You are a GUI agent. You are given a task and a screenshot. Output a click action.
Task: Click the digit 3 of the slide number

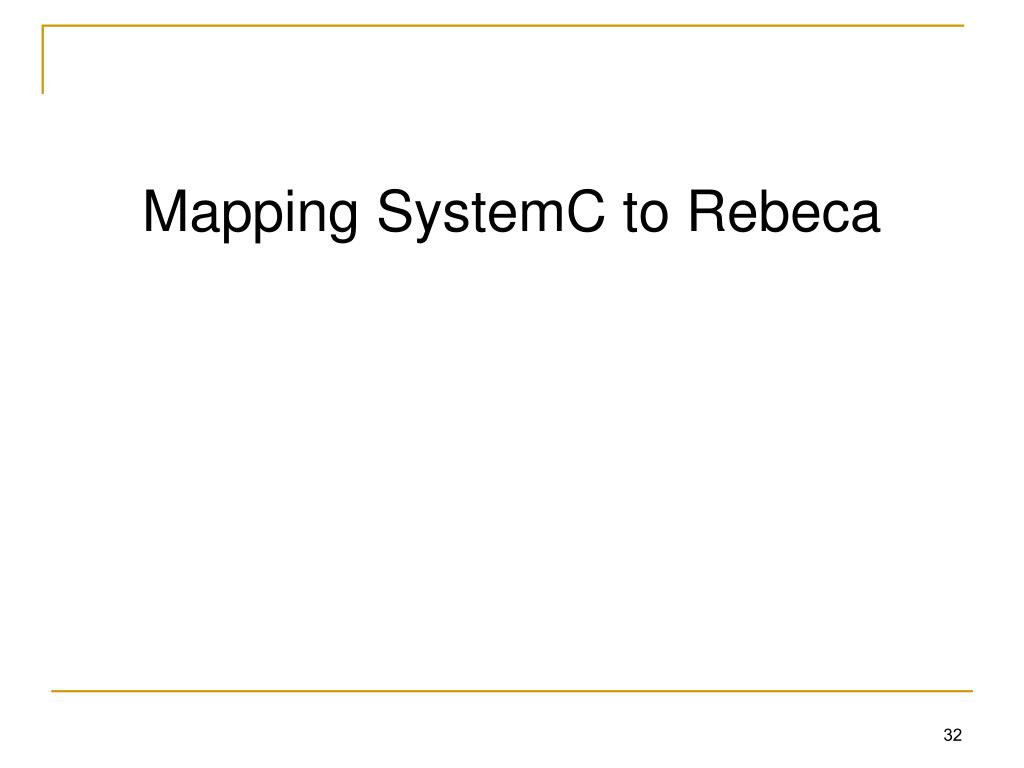click(948, 735)
